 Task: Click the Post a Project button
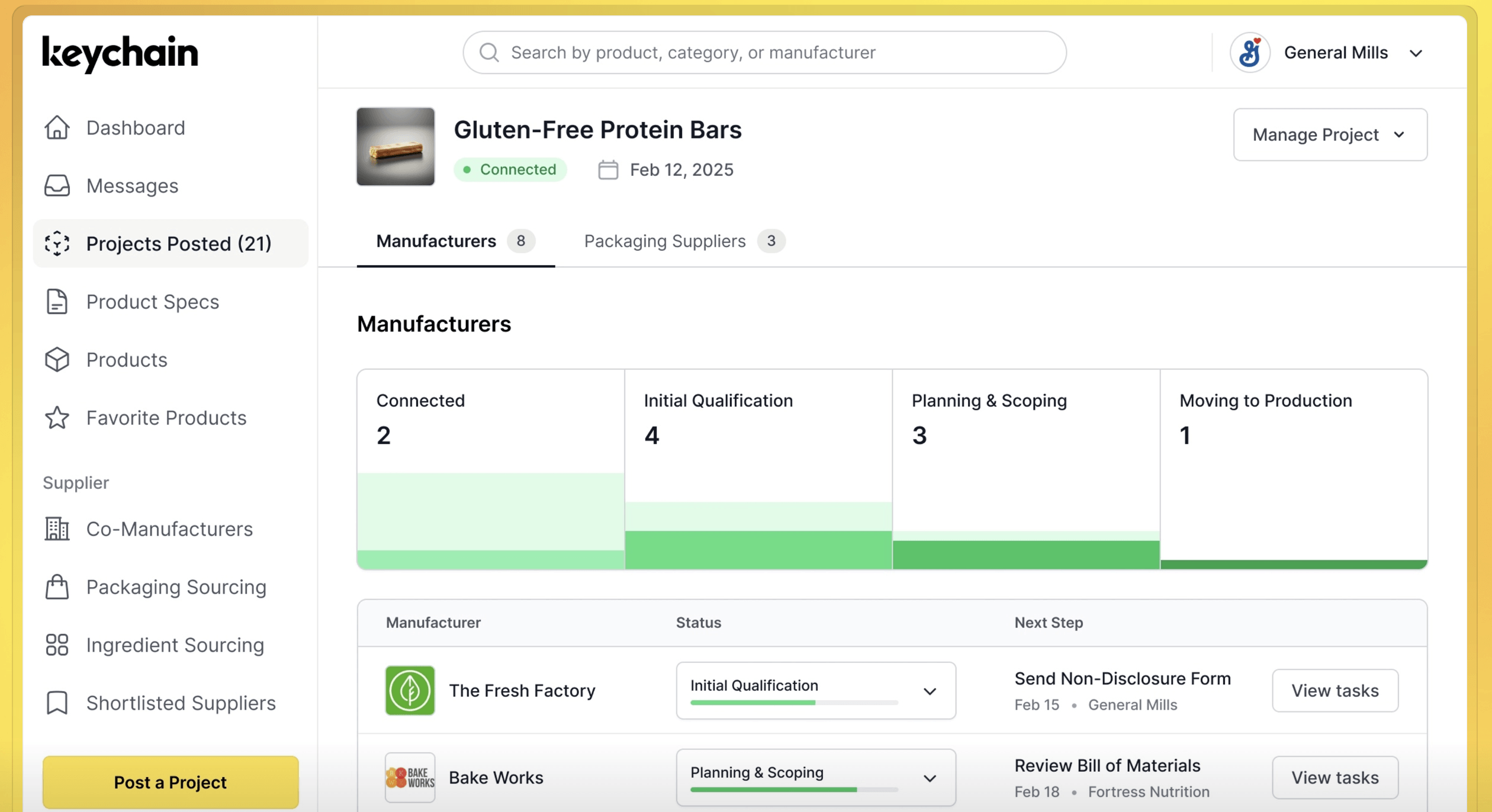tap(171, 782)
